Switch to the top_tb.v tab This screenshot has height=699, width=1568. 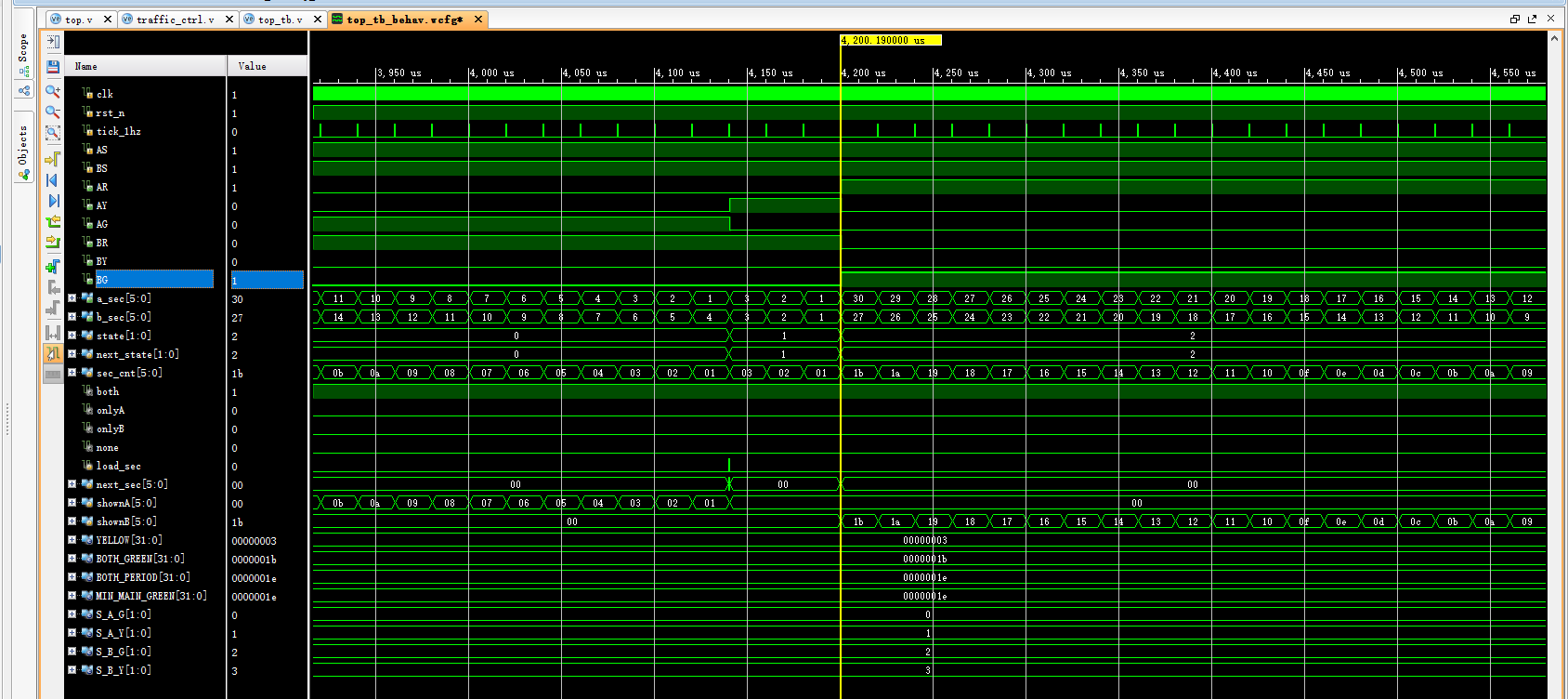tap(281, 20)
